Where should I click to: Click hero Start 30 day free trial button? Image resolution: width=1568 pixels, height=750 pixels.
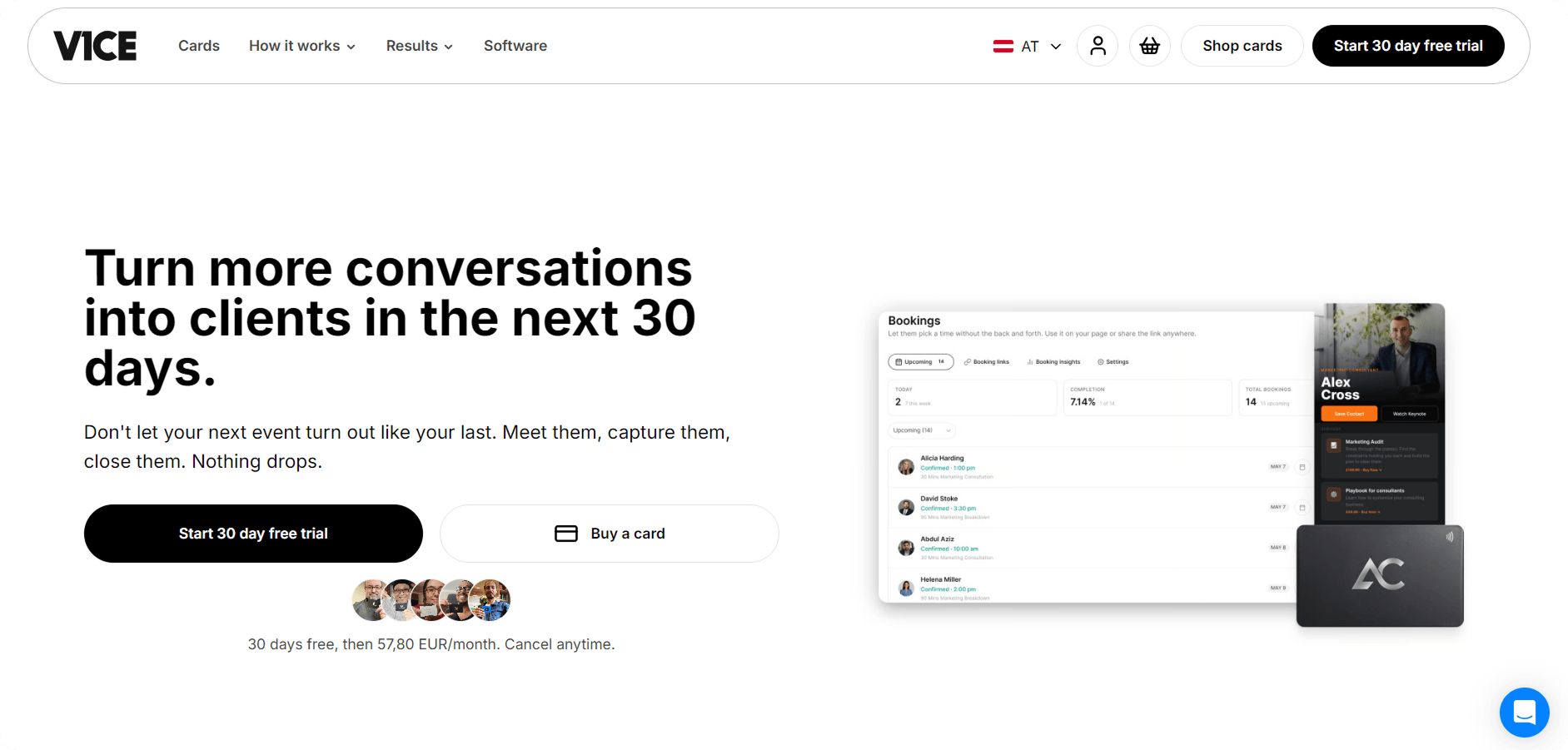253,534
